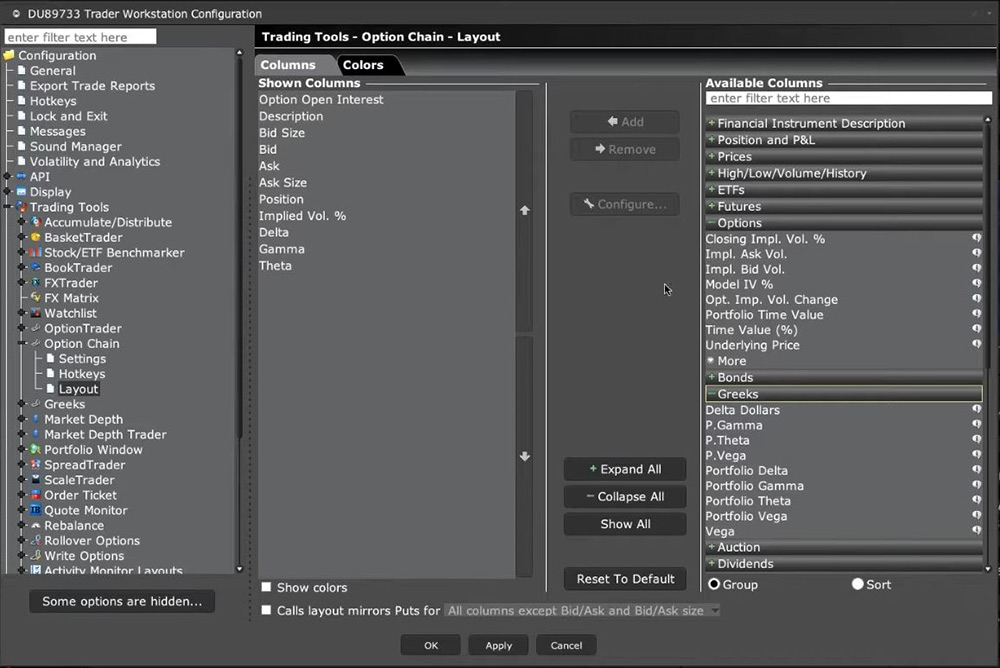The height and width of the screenshot is (668, 1000).
Task: Click the Show All button
Action: [625, 524]
